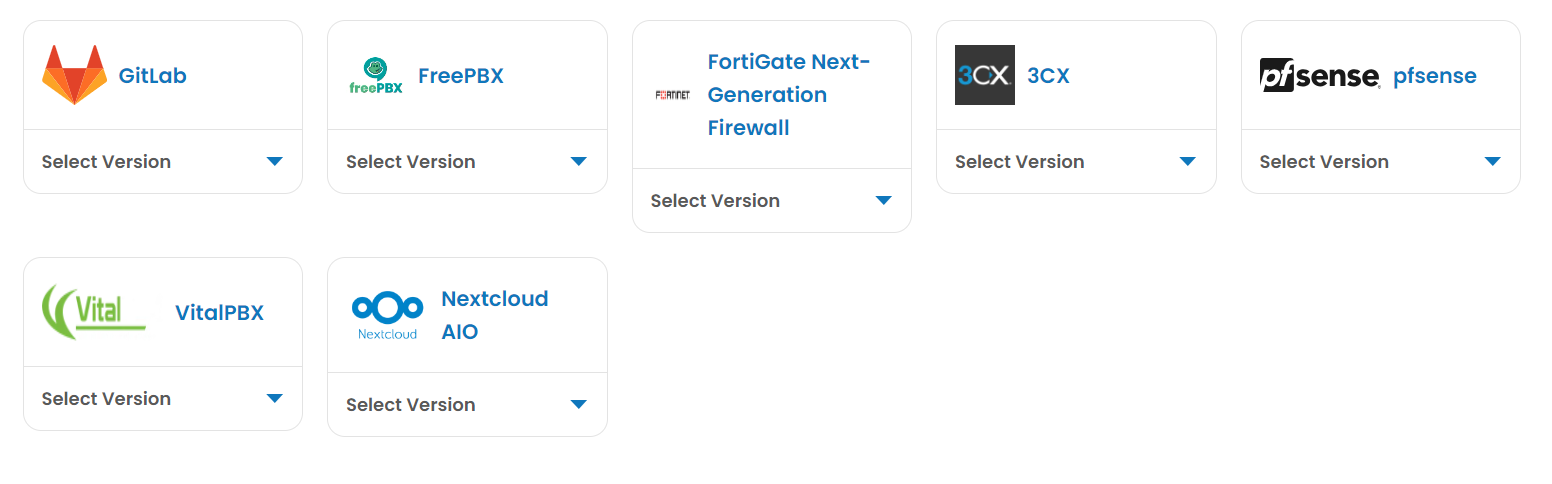
Task: Click the 3CX logo image
Action: tap(984, 75)
